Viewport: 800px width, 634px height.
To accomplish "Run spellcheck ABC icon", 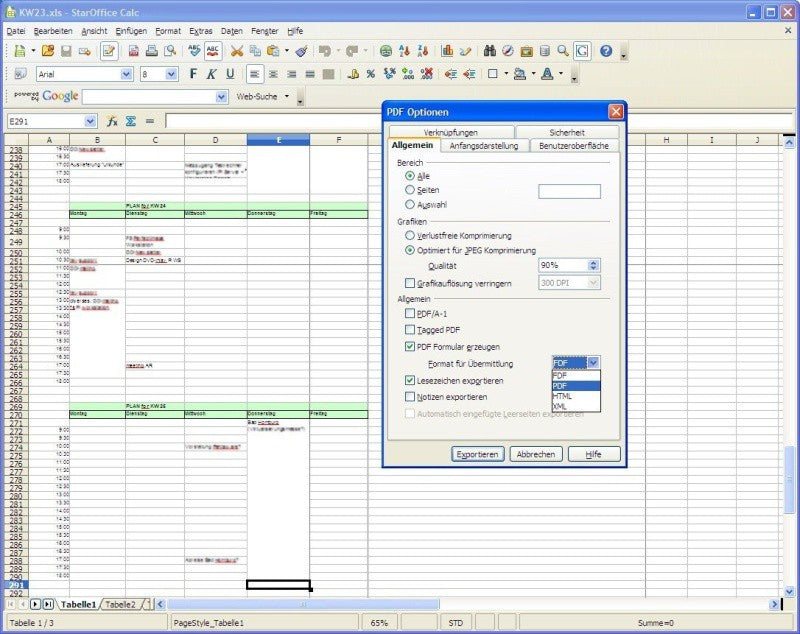I will [194, 51].
